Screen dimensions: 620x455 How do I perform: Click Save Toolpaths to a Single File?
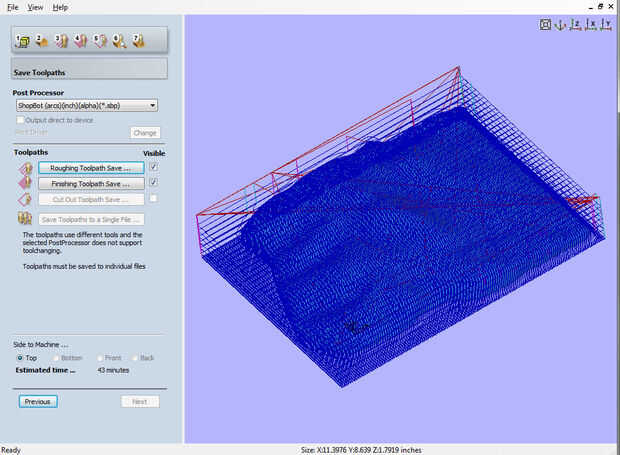click(91, 219)
